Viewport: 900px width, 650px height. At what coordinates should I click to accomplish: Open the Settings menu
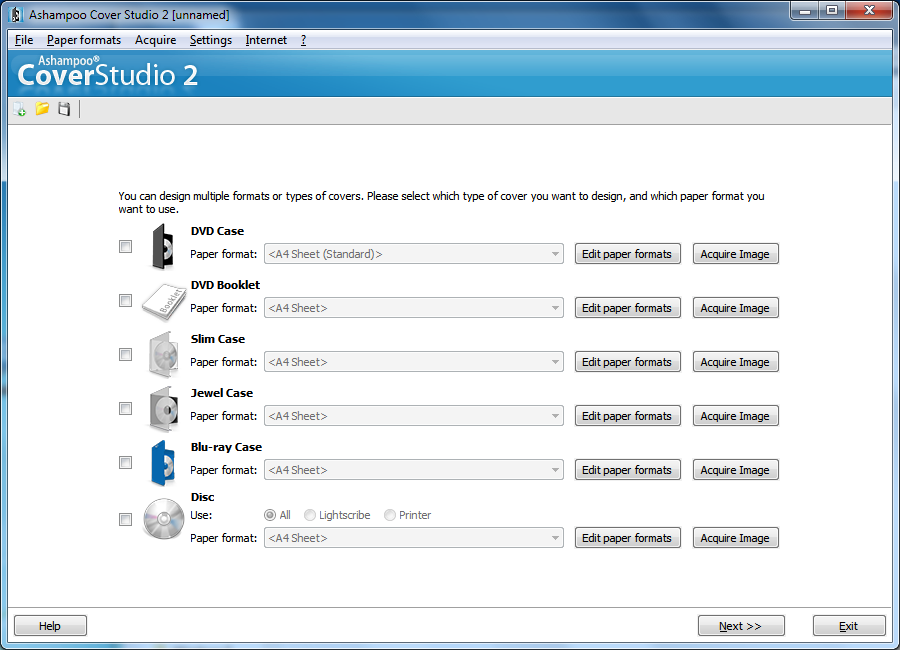[x=211, y=40]
